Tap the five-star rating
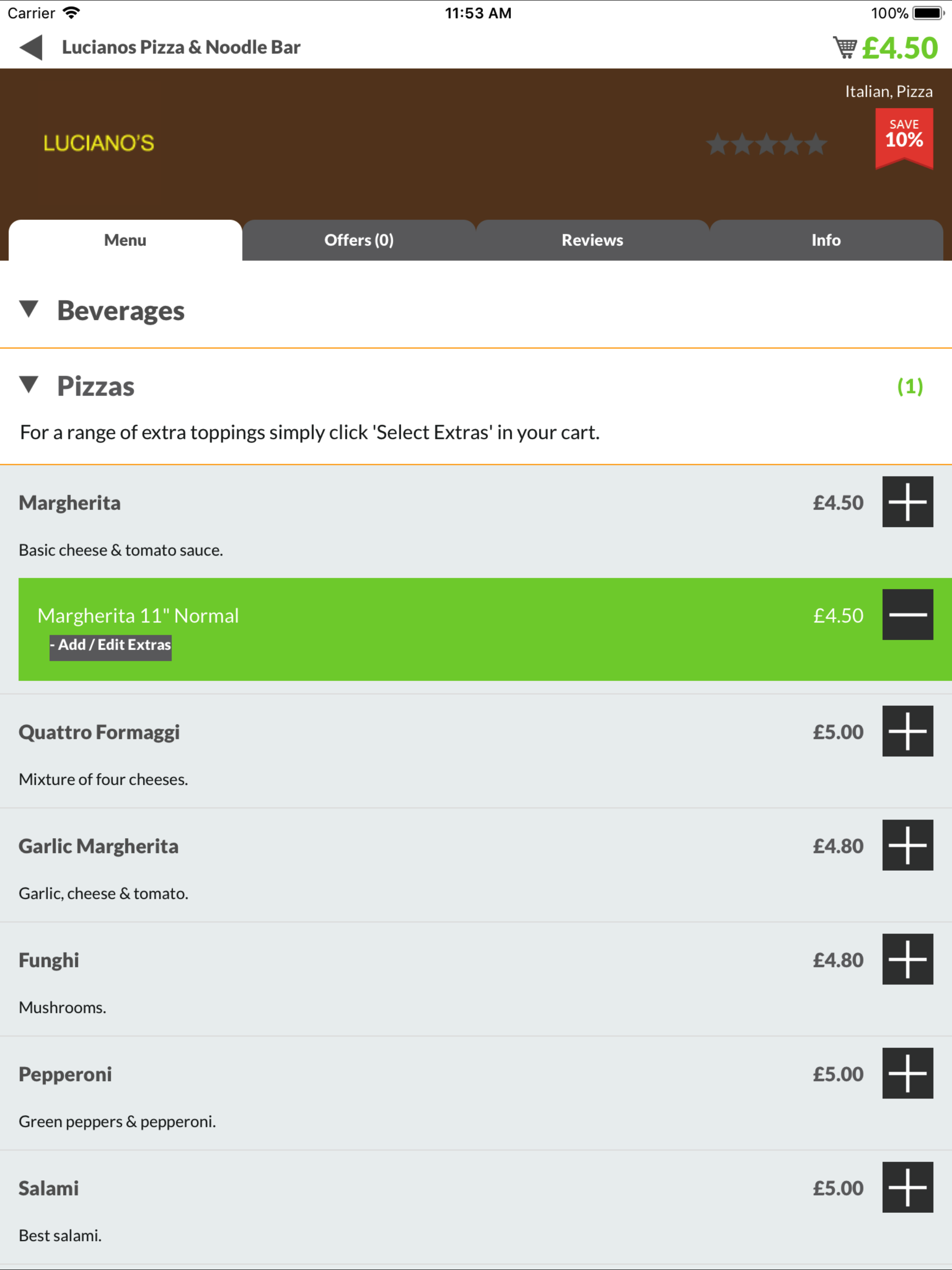952x1270 pixels. 766,144
